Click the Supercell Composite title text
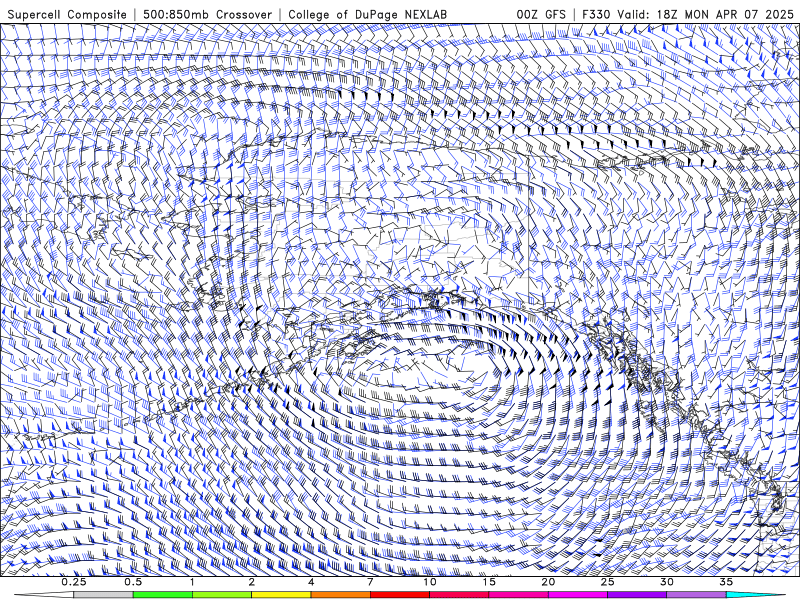Viewport: 800px width, 600px height. (67, 14)
